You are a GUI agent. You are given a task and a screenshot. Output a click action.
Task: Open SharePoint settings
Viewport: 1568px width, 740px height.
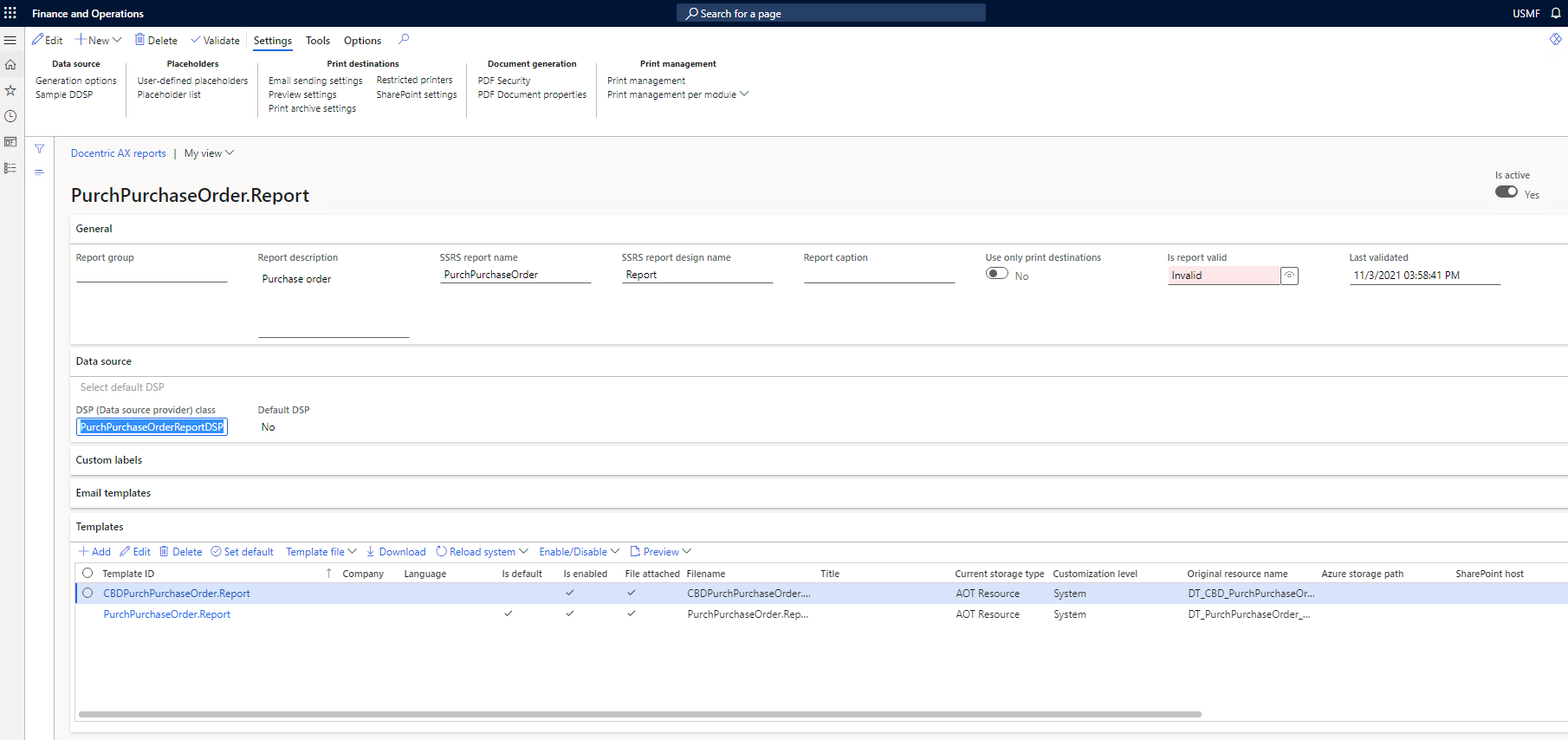417,94
